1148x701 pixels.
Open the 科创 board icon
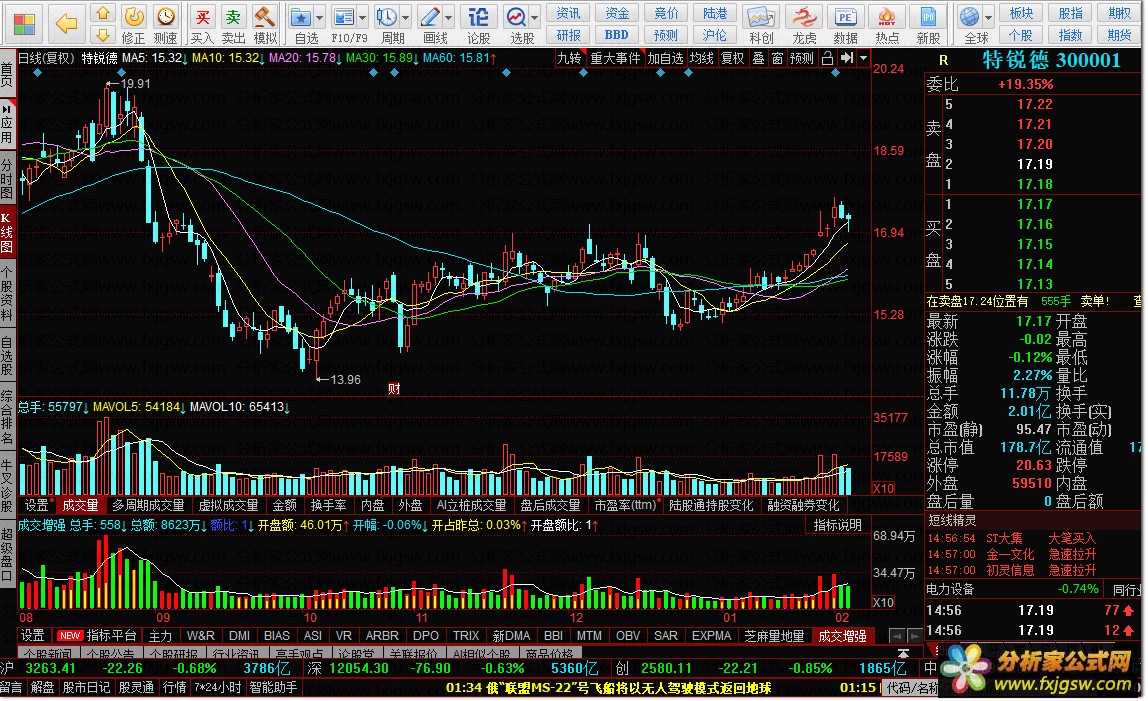761,23
